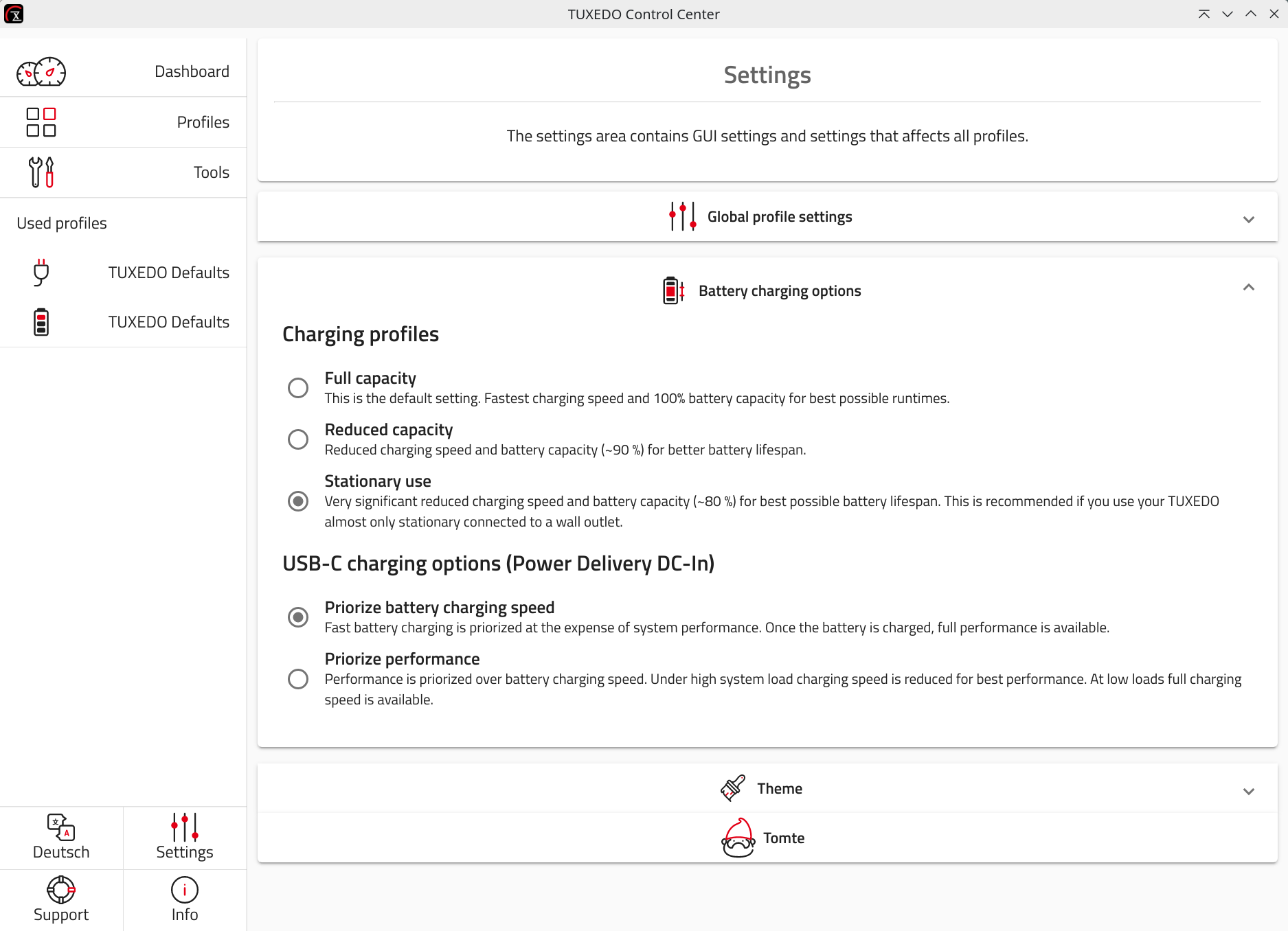The image size is (1288, 931).
Task: Click the TUXEDO app logo in title bar
Action: tap(14, 14)
